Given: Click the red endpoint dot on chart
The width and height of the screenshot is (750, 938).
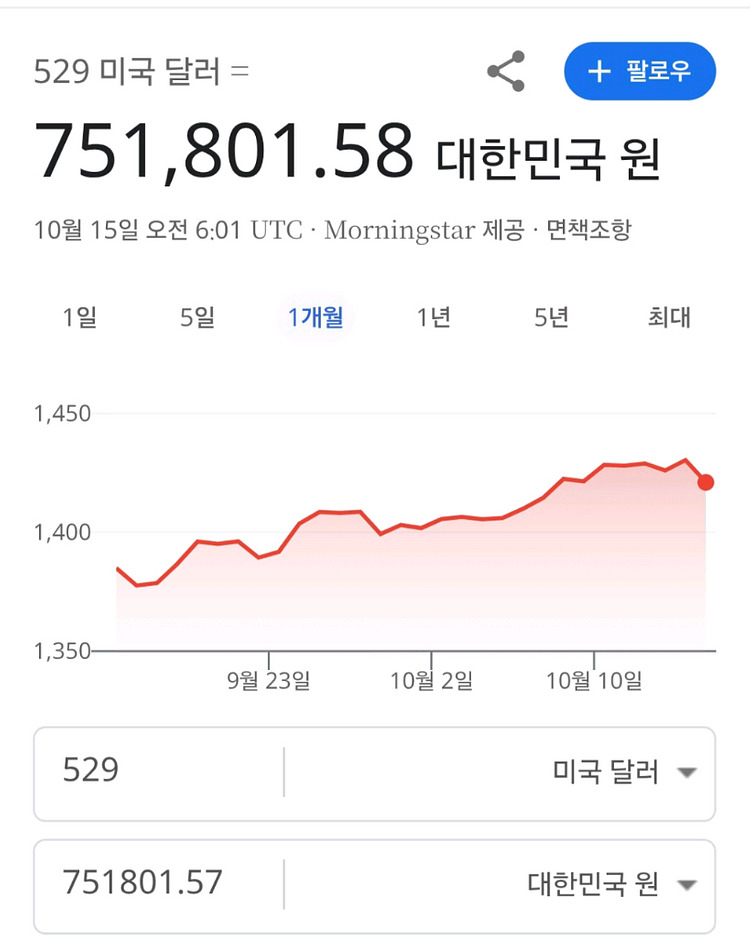Looking at the screenshot, I should 706,482.
